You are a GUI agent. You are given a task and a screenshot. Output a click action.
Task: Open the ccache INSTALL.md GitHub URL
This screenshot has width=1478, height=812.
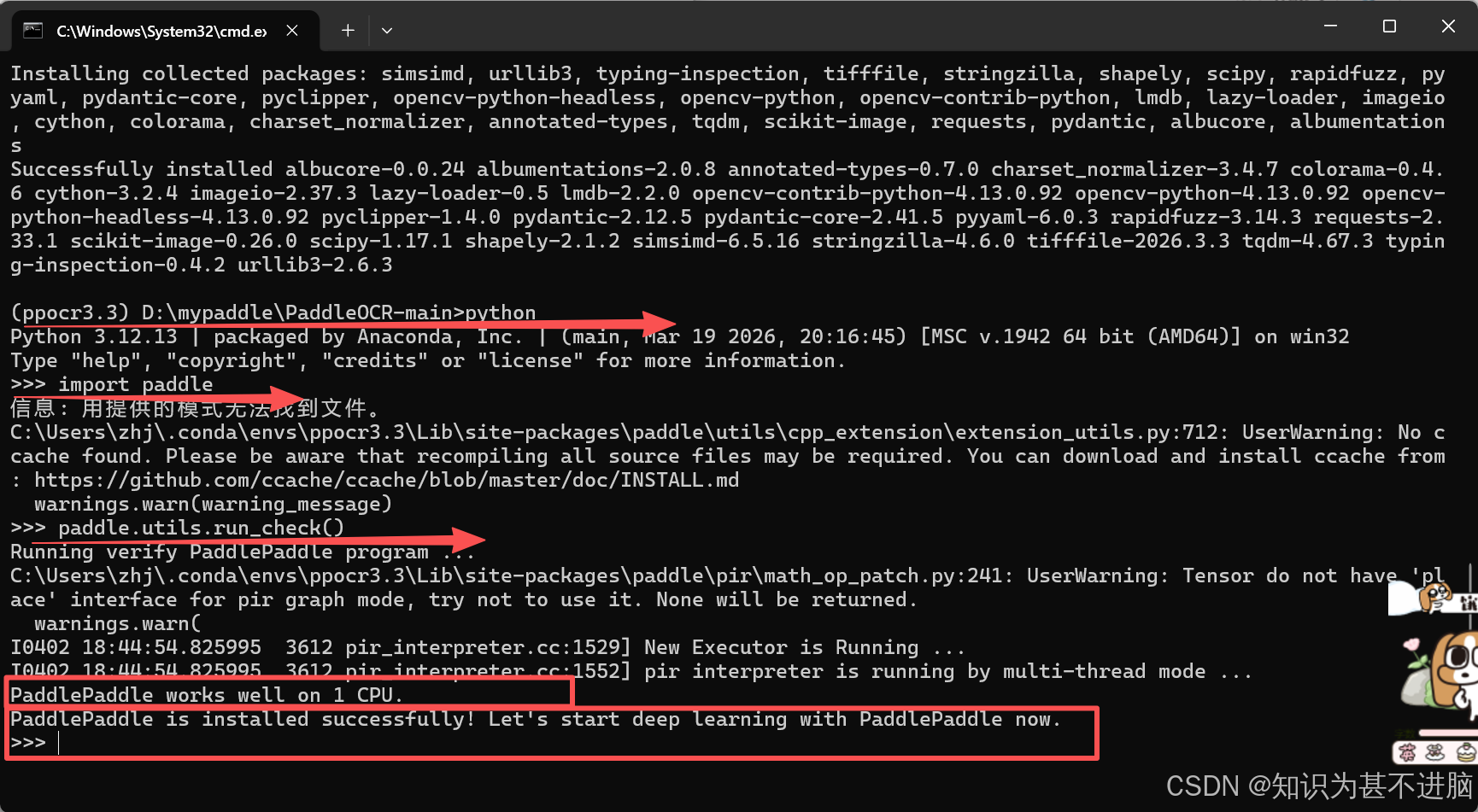[x=387, y=480]
